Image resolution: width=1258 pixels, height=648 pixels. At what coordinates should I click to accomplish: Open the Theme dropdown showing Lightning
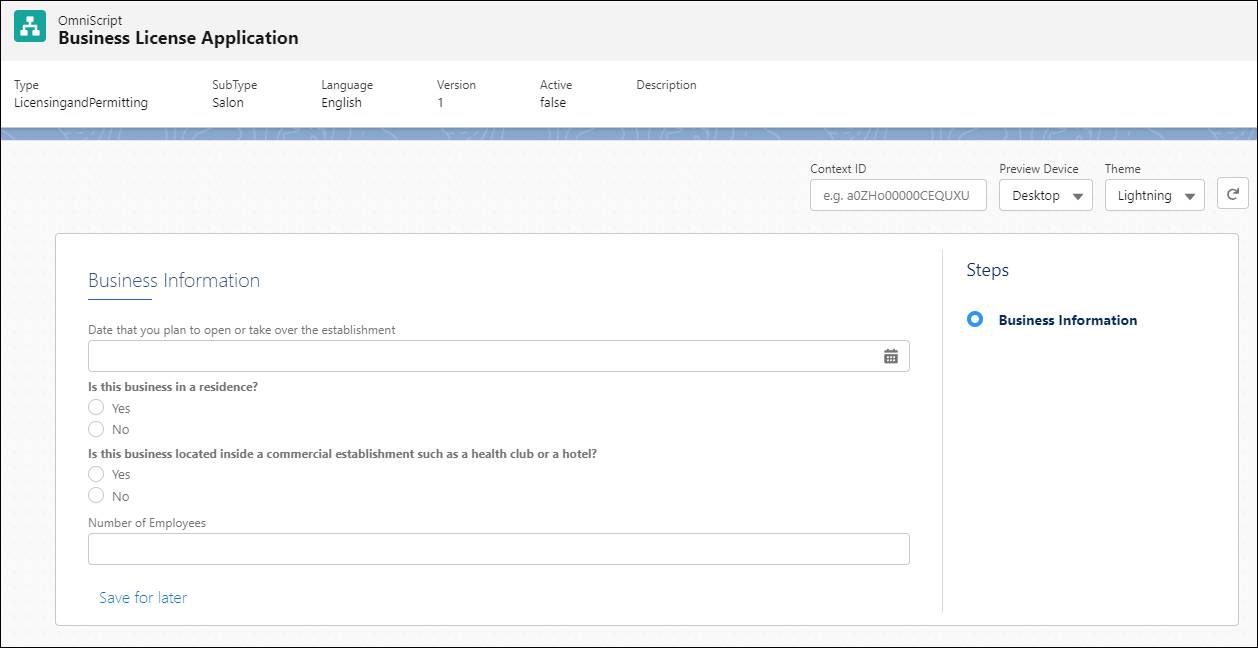point(1154,195)
